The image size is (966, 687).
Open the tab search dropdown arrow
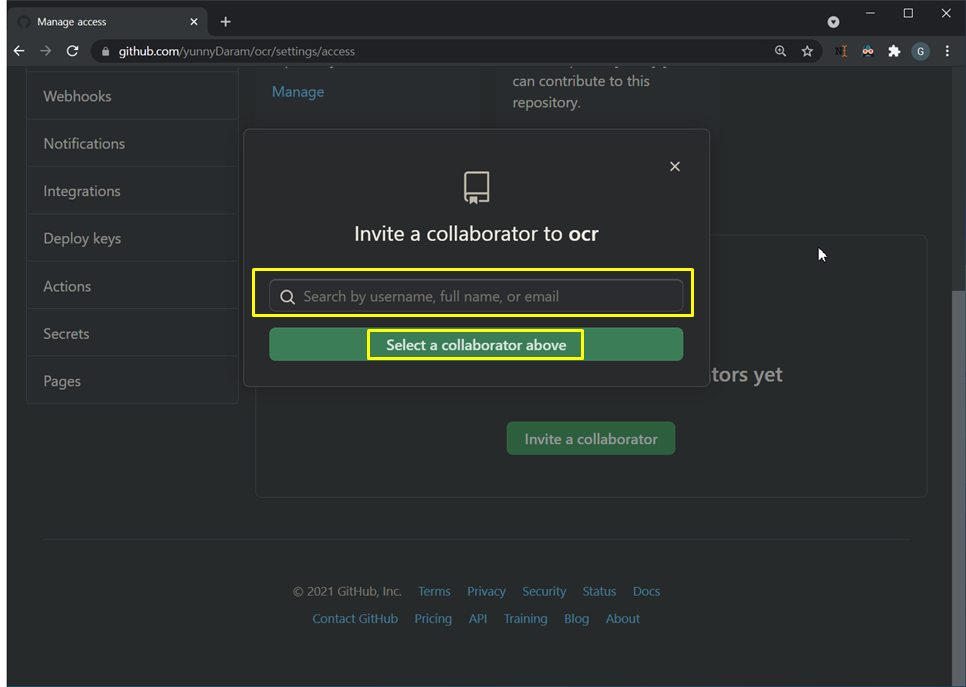(x=833, y=22)
